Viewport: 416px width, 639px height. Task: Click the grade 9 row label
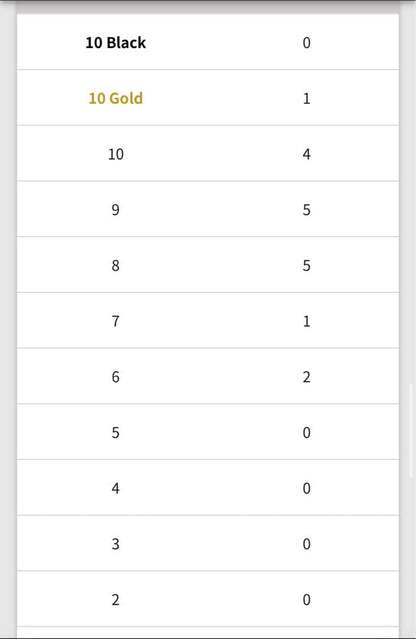pos(115,210)
